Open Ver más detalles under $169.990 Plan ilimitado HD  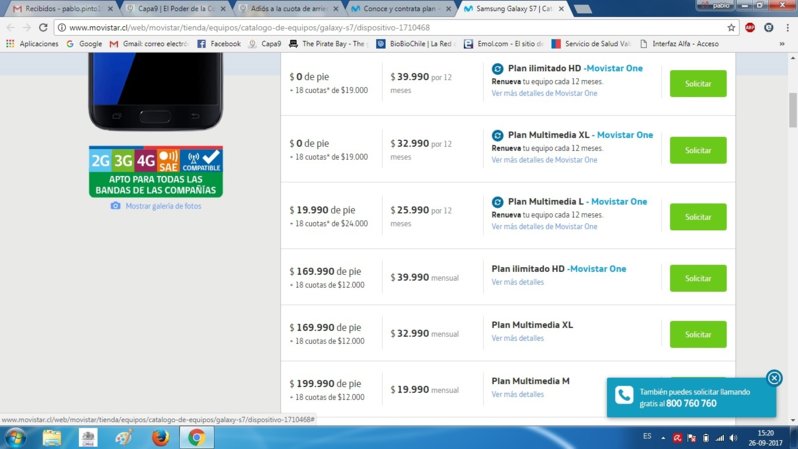tap(517, 282)
